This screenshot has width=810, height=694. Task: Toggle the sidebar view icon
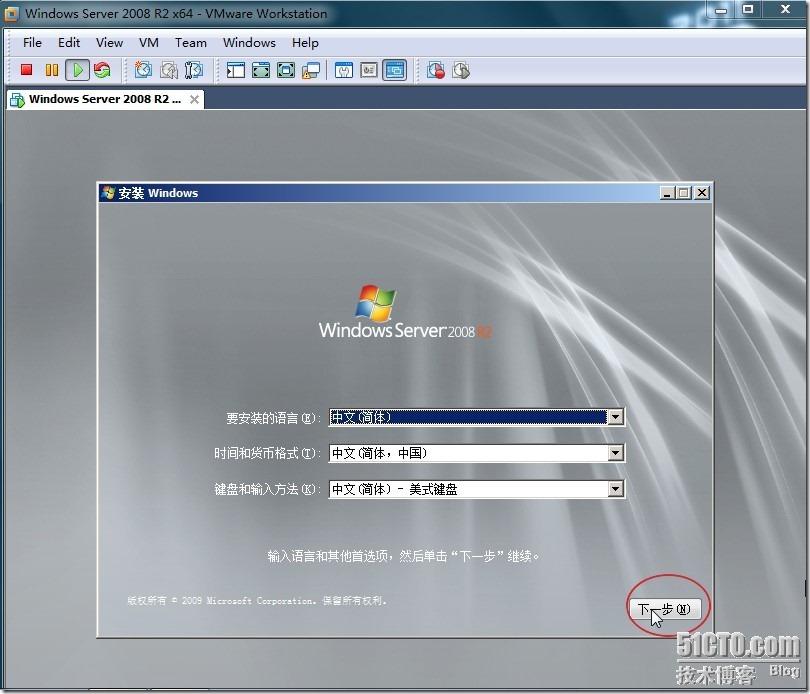236,70
